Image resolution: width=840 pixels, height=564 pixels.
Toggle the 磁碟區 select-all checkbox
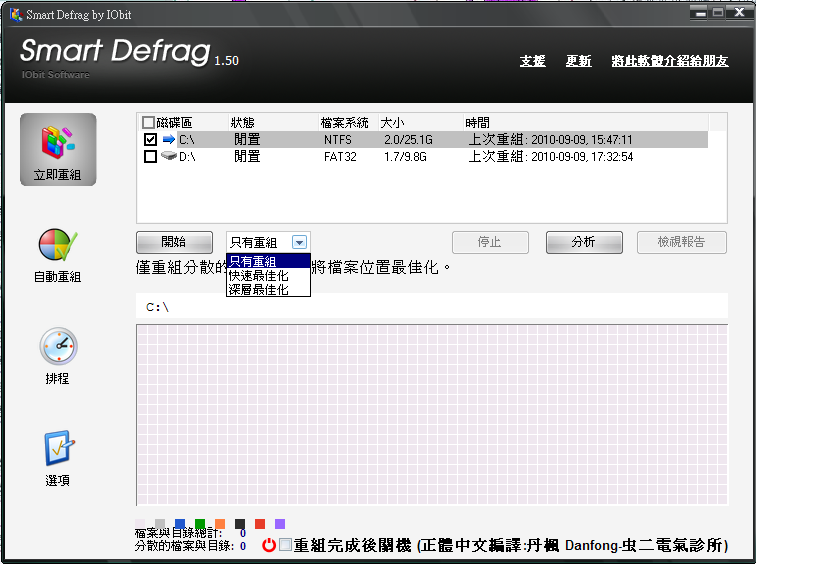[148, 123]
